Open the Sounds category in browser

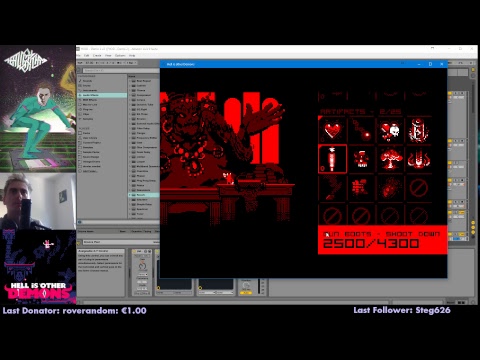[87, 81]
